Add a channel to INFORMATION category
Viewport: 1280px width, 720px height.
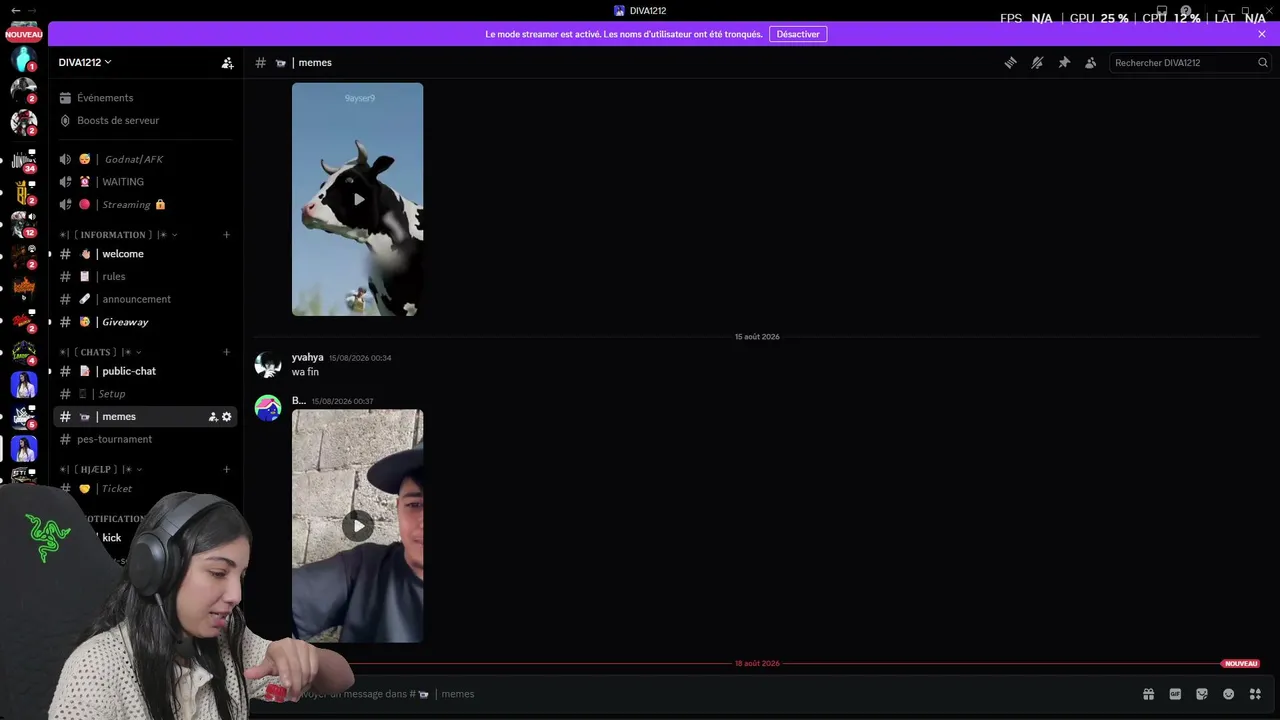(226, 235)
